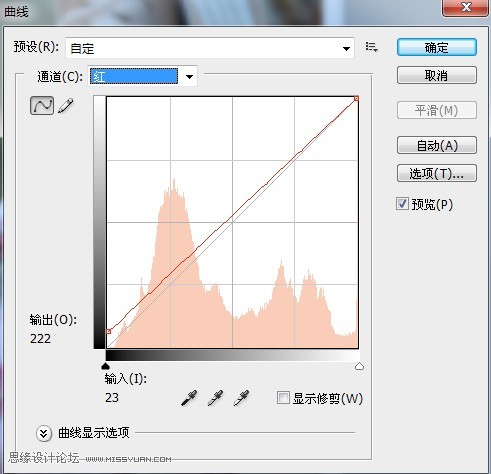The image size is (491, 474).
Task: Click the white point slider triangle
Action: [359, 366]
